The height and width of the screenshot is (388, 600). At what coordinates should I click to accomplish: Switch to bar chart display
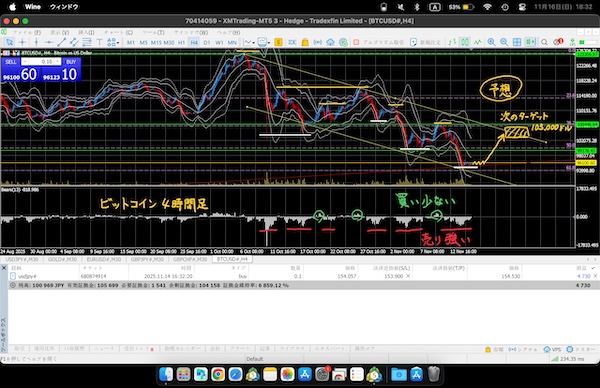(x=452, y=42)
